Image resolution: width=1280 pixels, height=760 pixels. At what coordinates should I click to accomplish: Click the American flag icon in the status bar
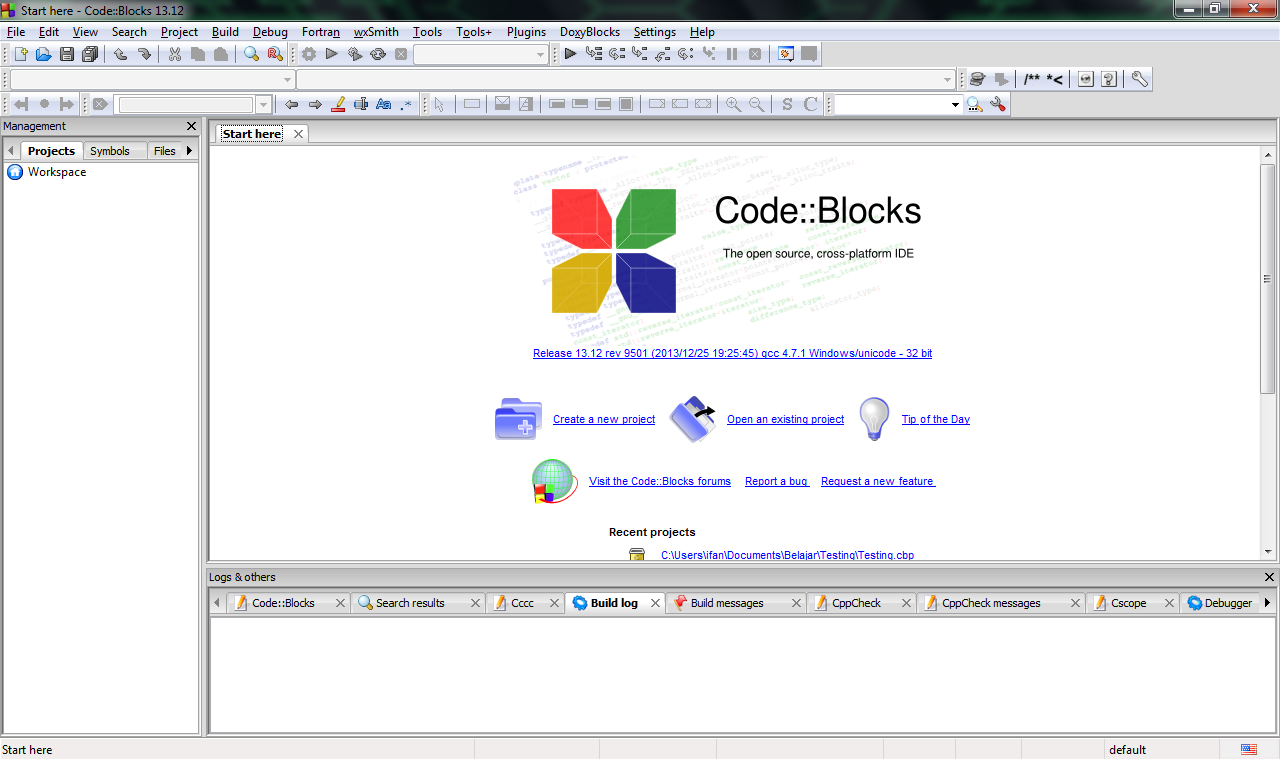[x=1249, y=749]
